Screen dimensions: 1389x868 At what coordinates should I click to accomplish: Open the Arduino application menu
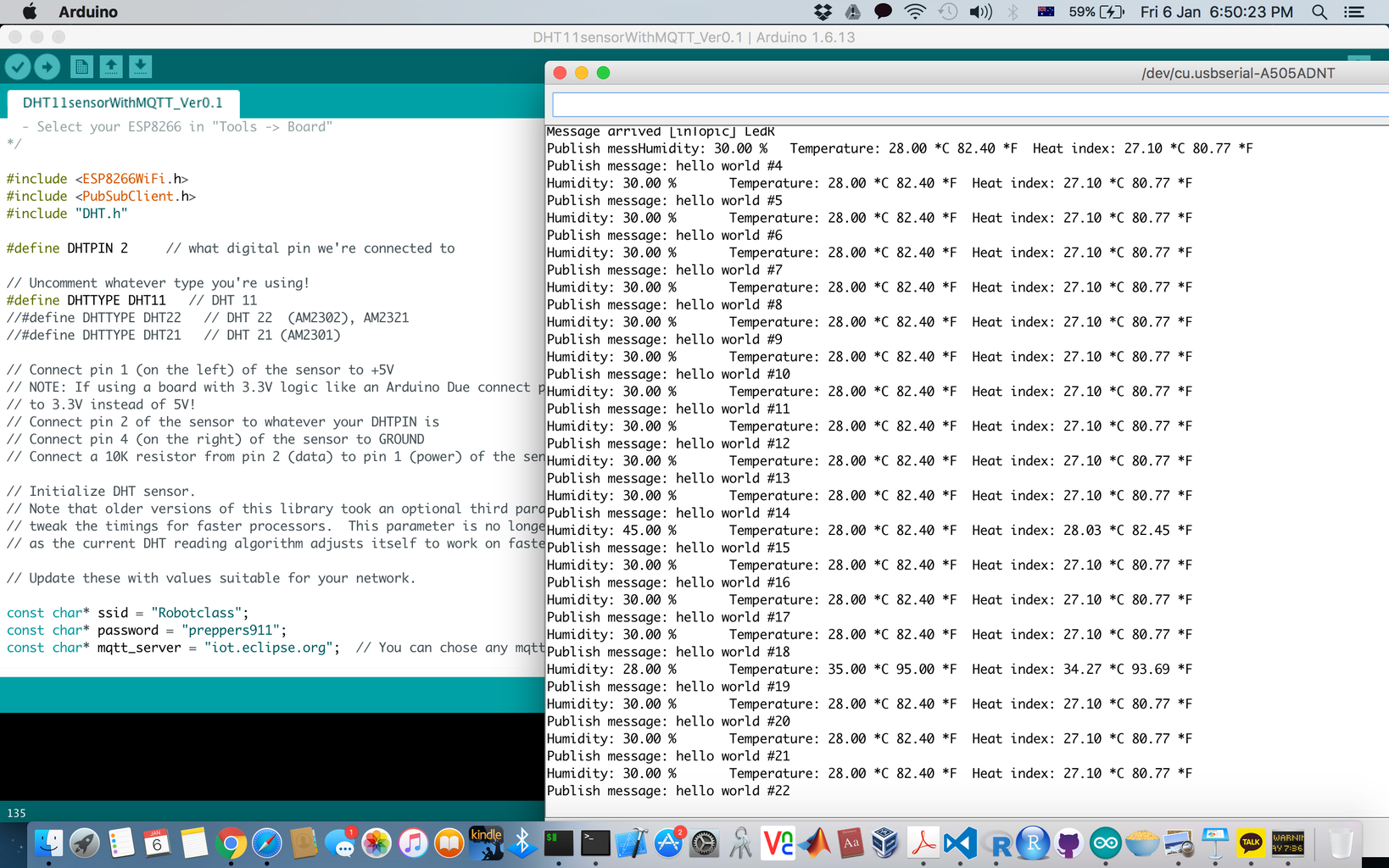(88, 12)
